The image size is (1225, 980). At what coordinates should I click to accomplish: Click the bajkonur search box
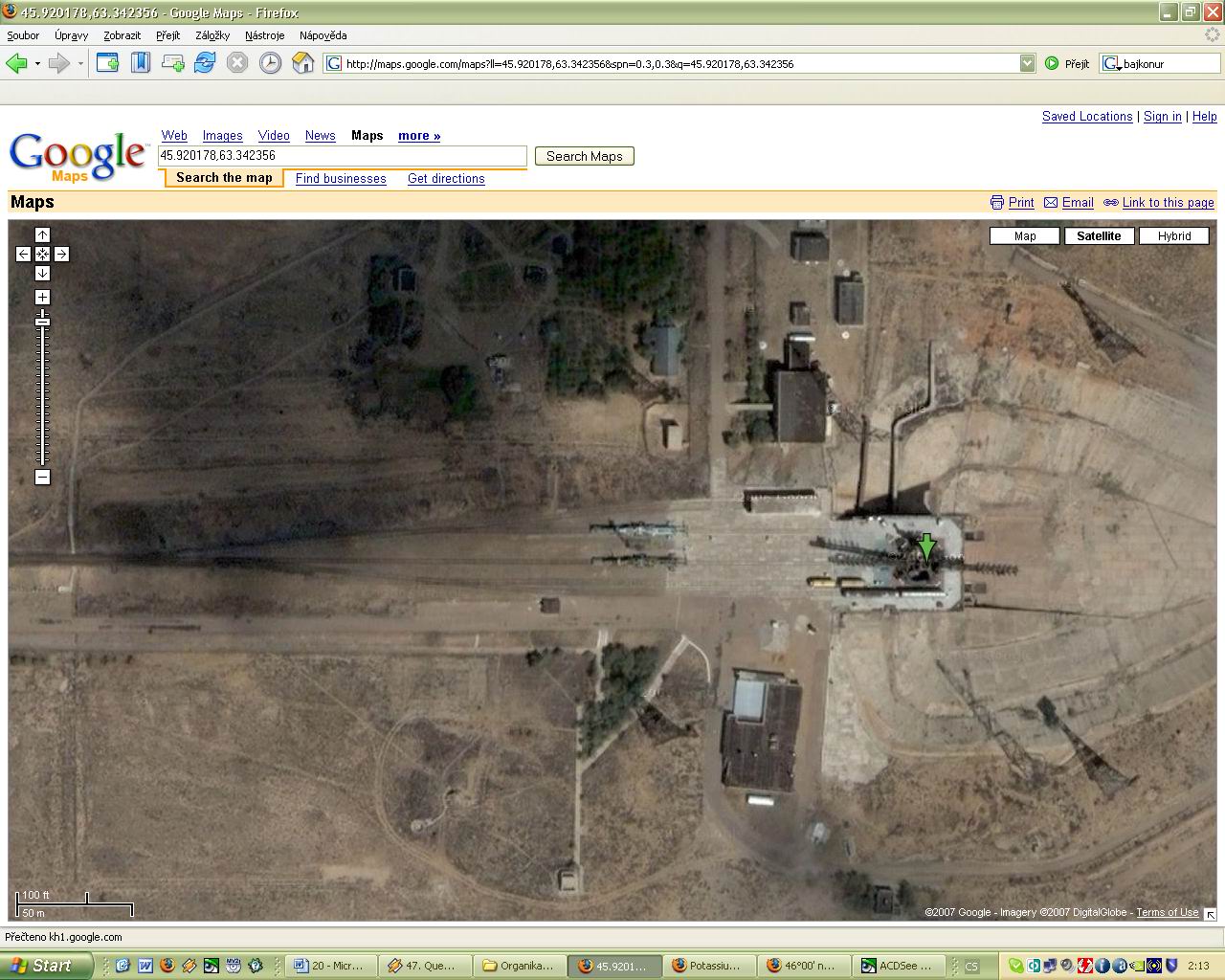coord(1170,64)
